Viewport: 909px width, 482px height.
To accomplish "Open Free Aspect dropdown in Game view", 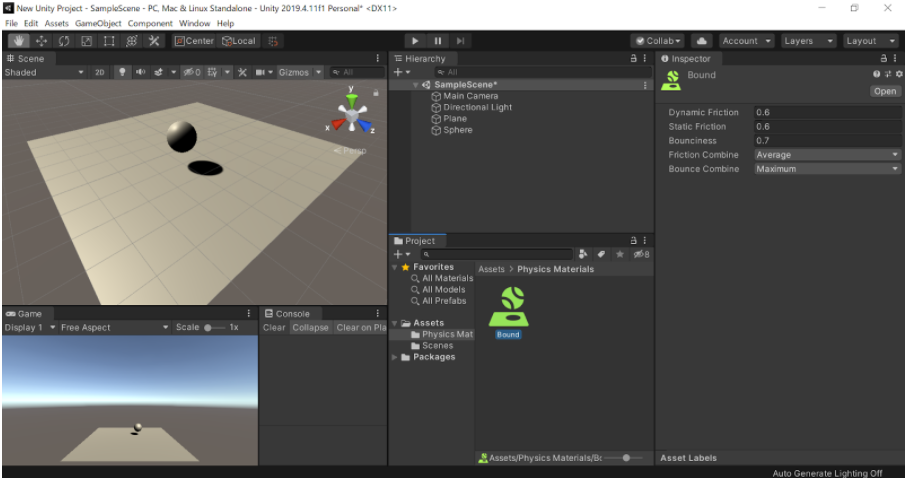I will (114, 327).
